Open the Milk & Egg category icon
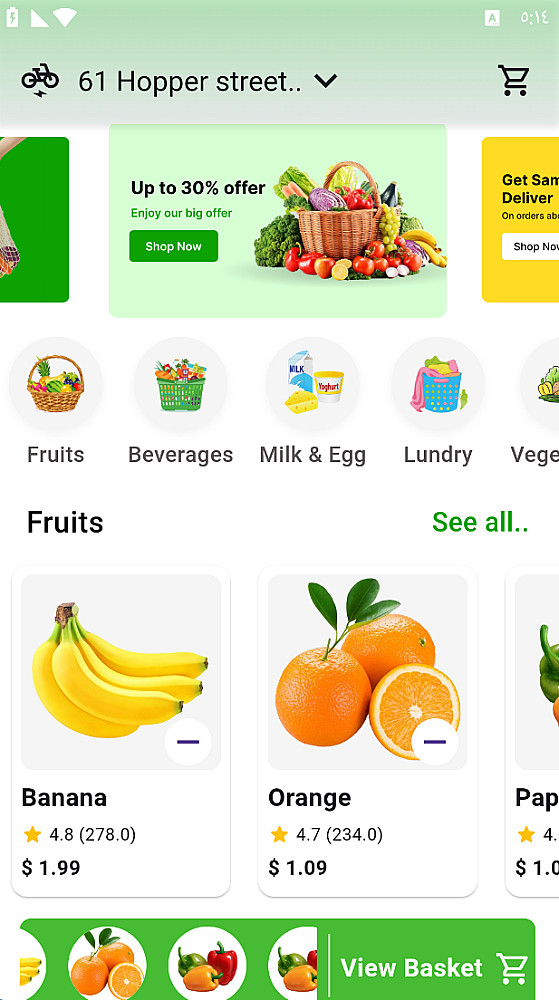 coord(312,384)
